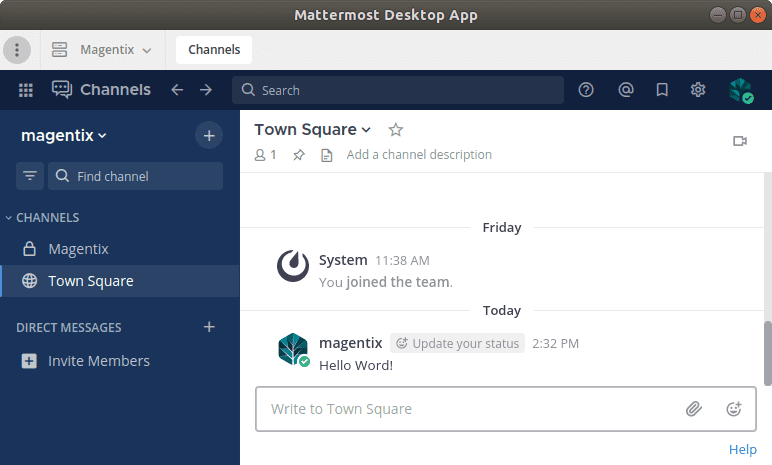The width and height of the screenshot is (772, 465).
Task: Click the Search field
Action: click(398, 90)
